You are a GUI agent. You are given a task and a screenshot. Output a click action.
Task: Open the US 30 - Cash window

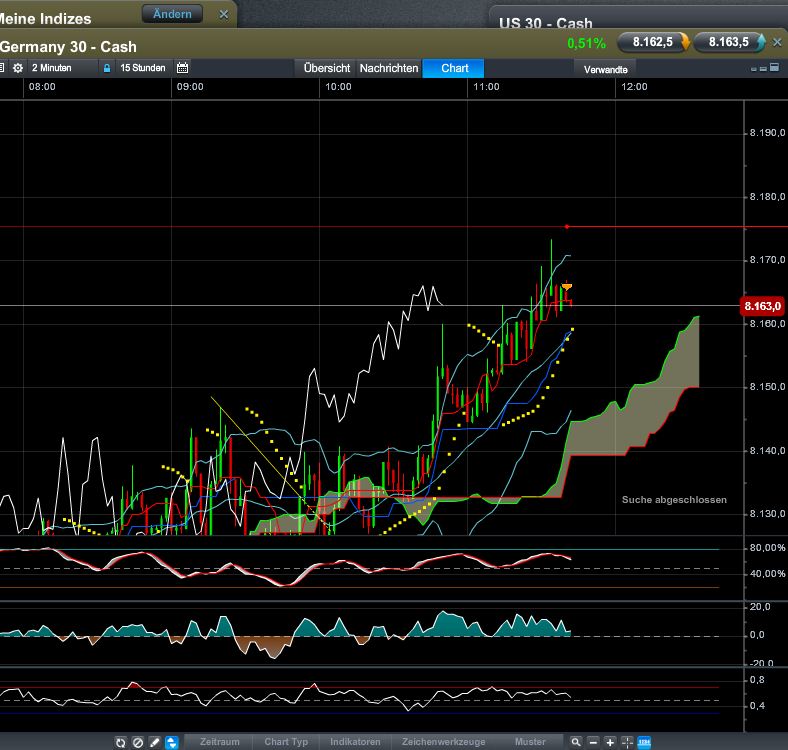coord(545,23)
